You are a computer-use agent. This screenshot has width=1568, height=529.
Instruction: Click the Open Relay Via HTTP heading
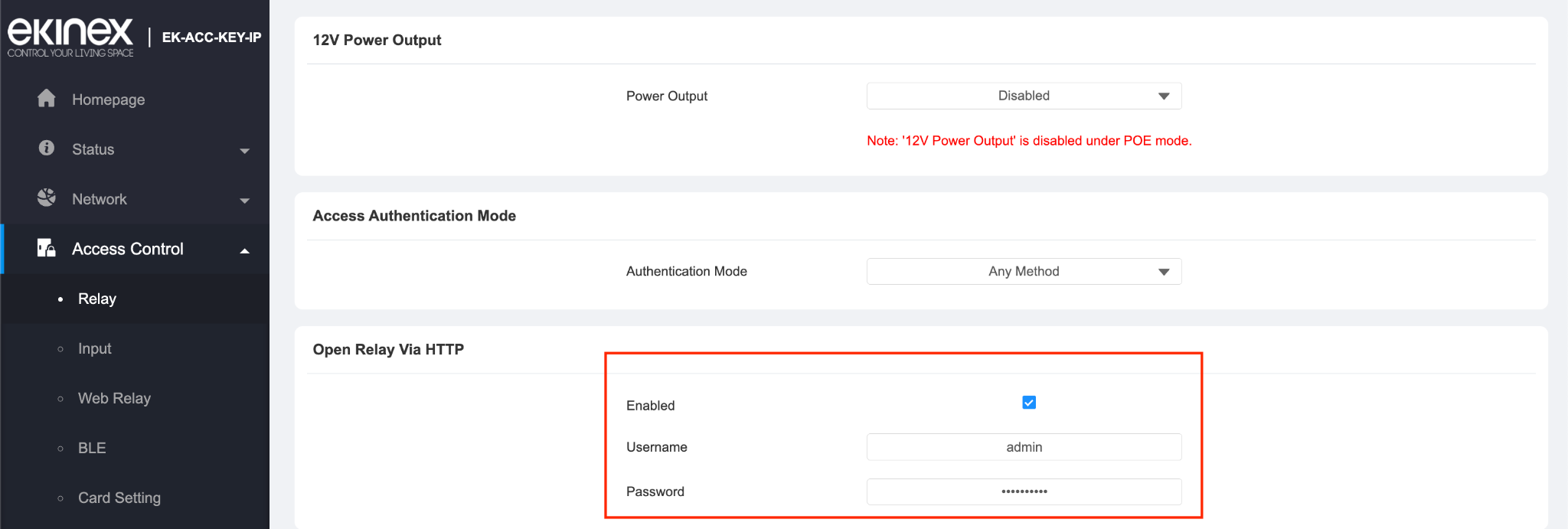tap(388, 349)
